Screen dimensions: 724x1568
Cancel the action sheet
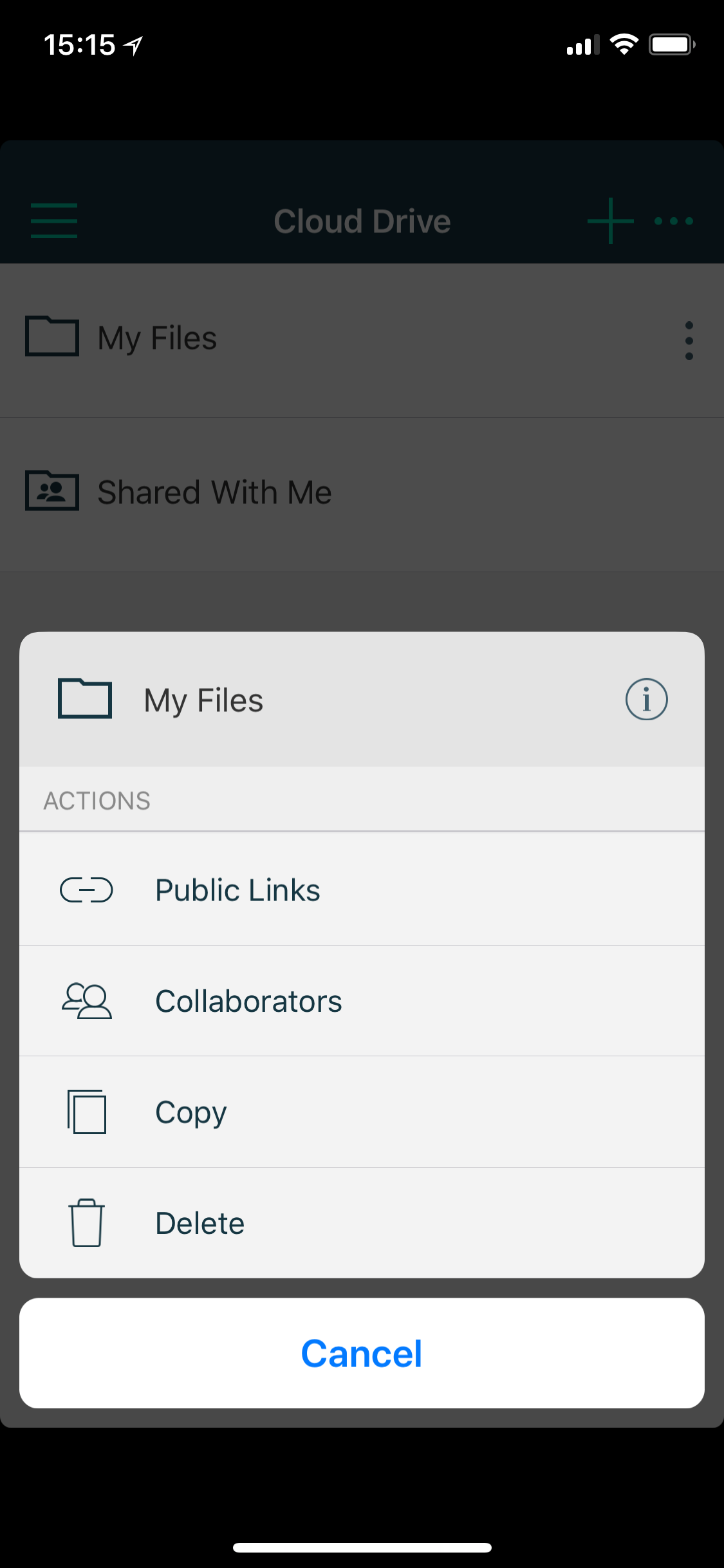362,1353
